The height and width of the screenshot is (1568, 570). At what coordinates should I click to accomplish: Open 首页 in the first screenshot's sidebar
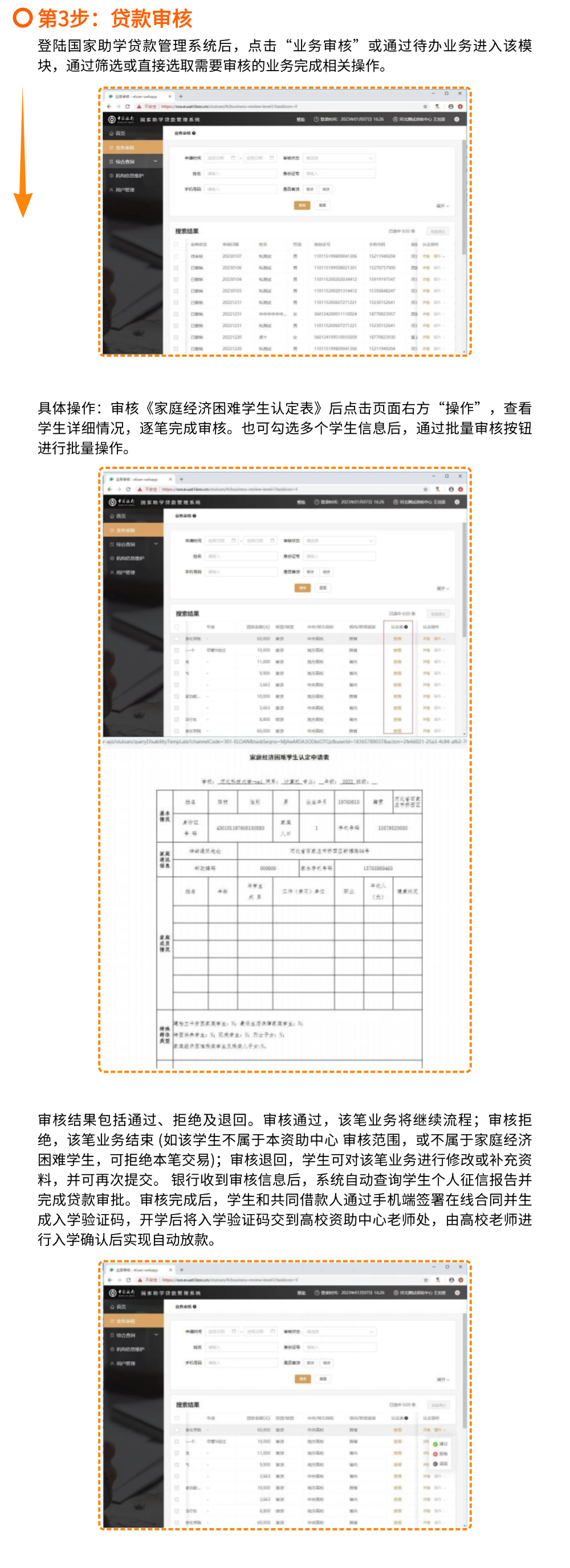click(x=133, y=133)
